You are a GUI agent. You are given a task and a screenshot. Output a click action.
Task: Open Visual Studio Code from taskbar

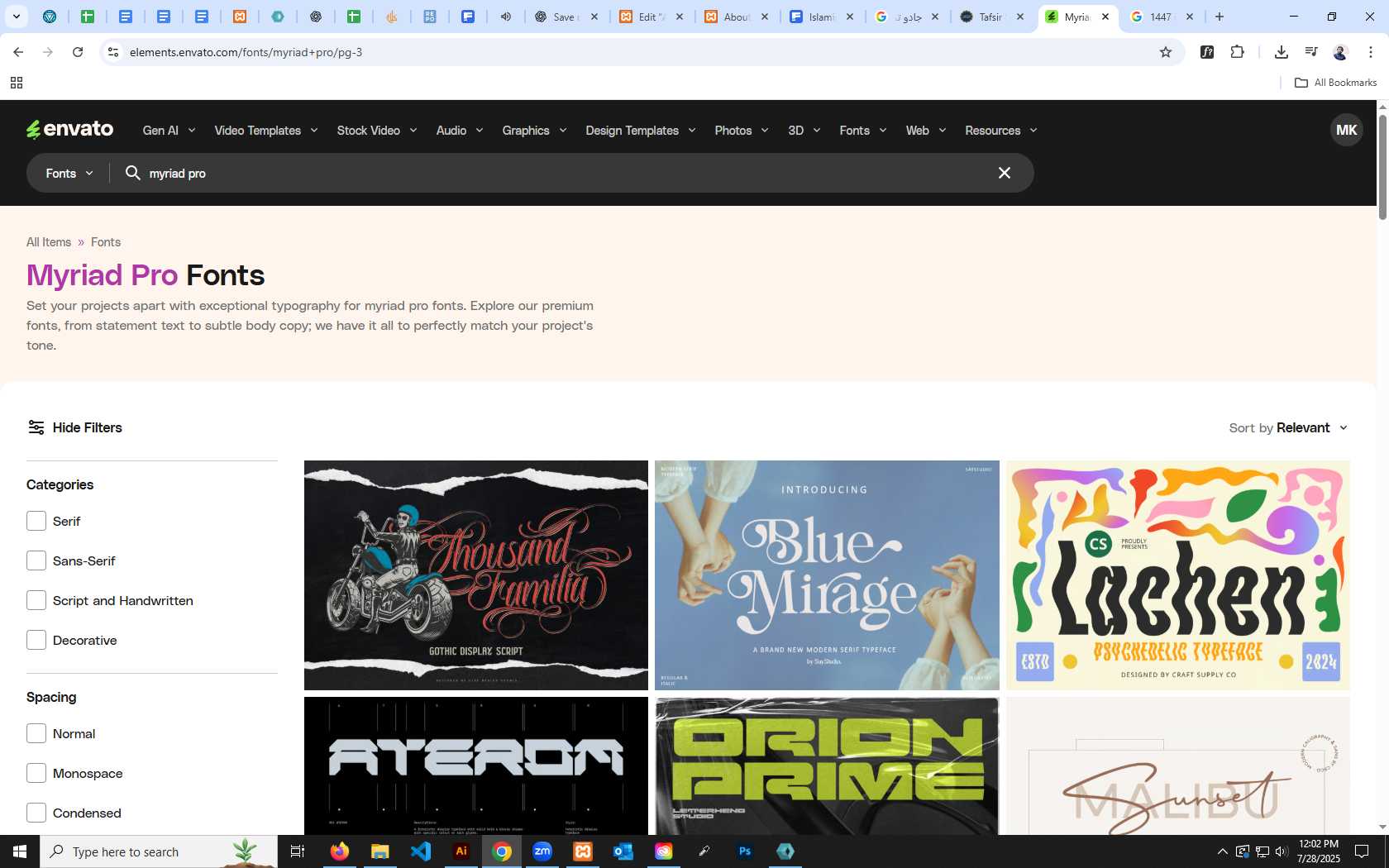point(420,851)
